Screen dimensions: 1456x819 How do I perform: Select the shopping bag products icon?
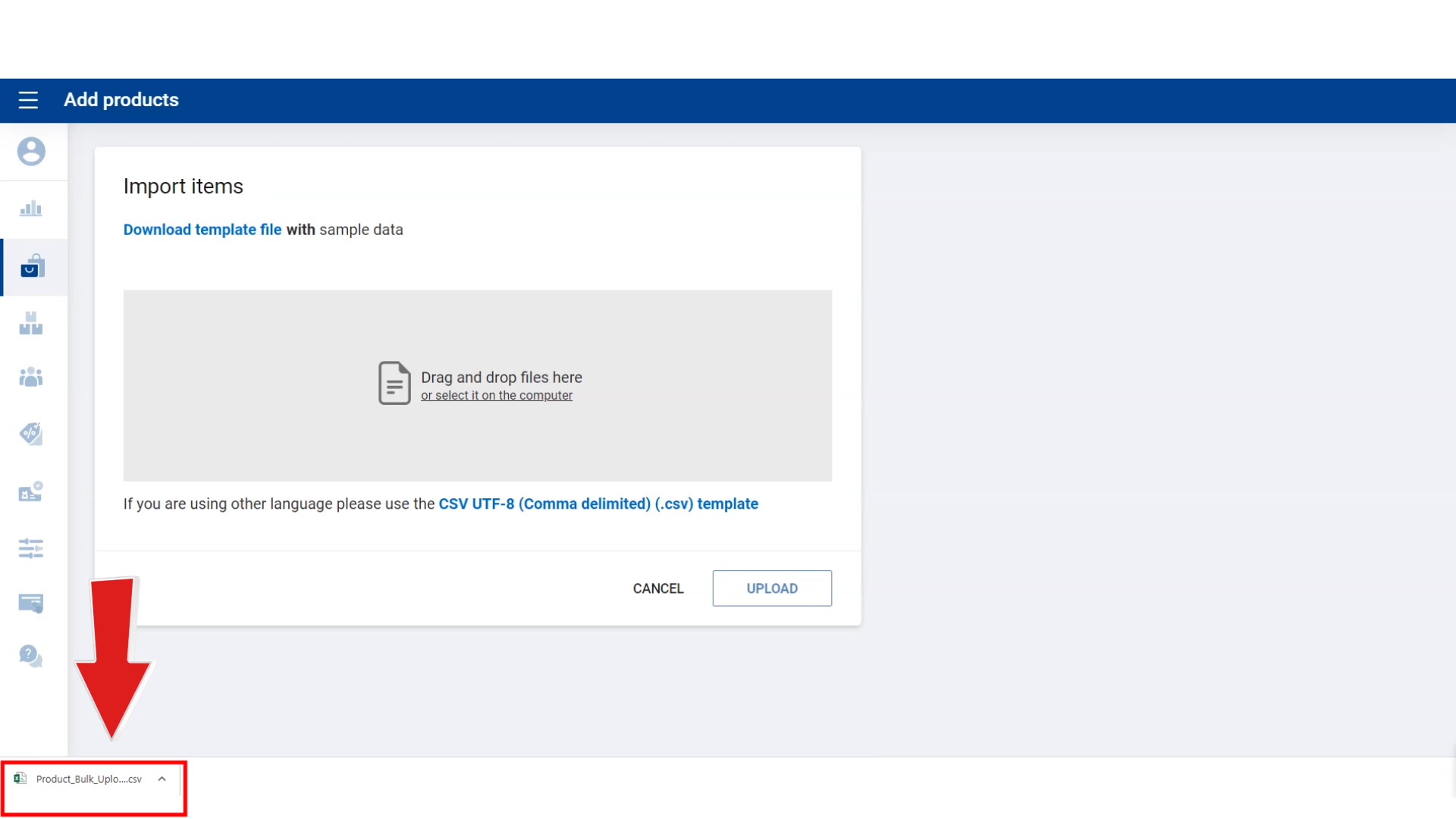click(x=32, y=267)
